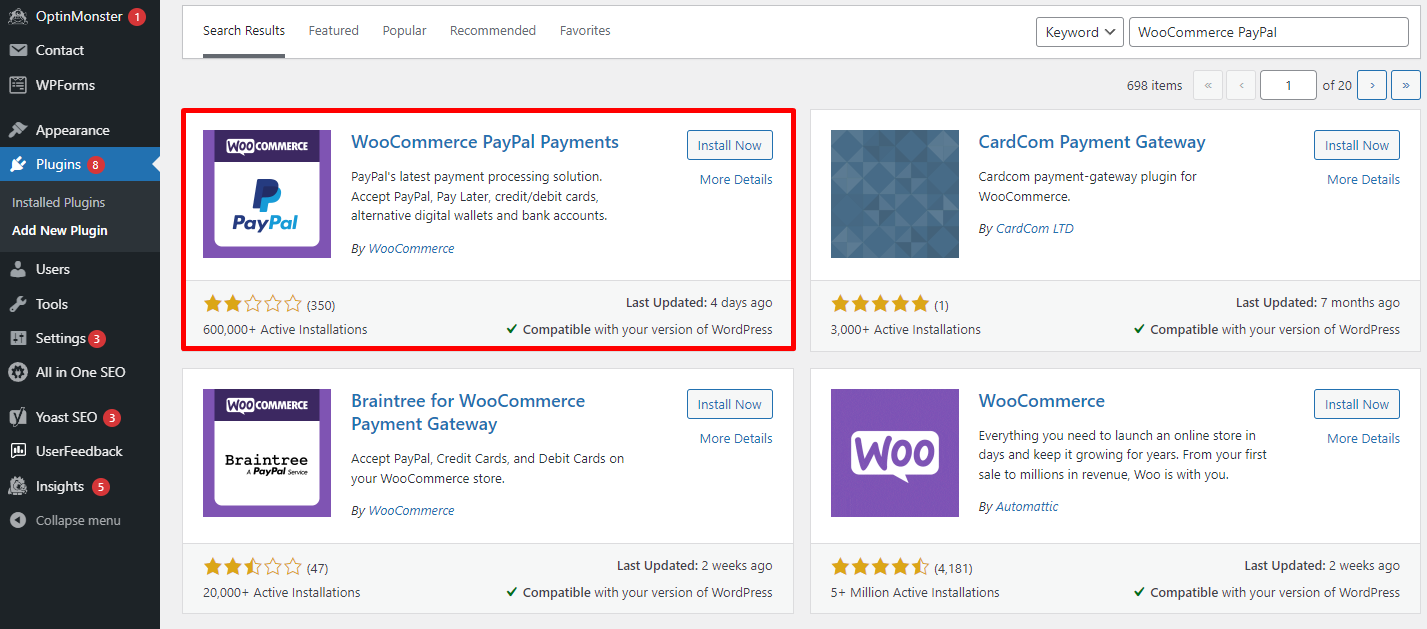Viewport: 1427px width, 629px height.
Task: View More Details for WooCommerce plugin
Action: [1364, 439]
